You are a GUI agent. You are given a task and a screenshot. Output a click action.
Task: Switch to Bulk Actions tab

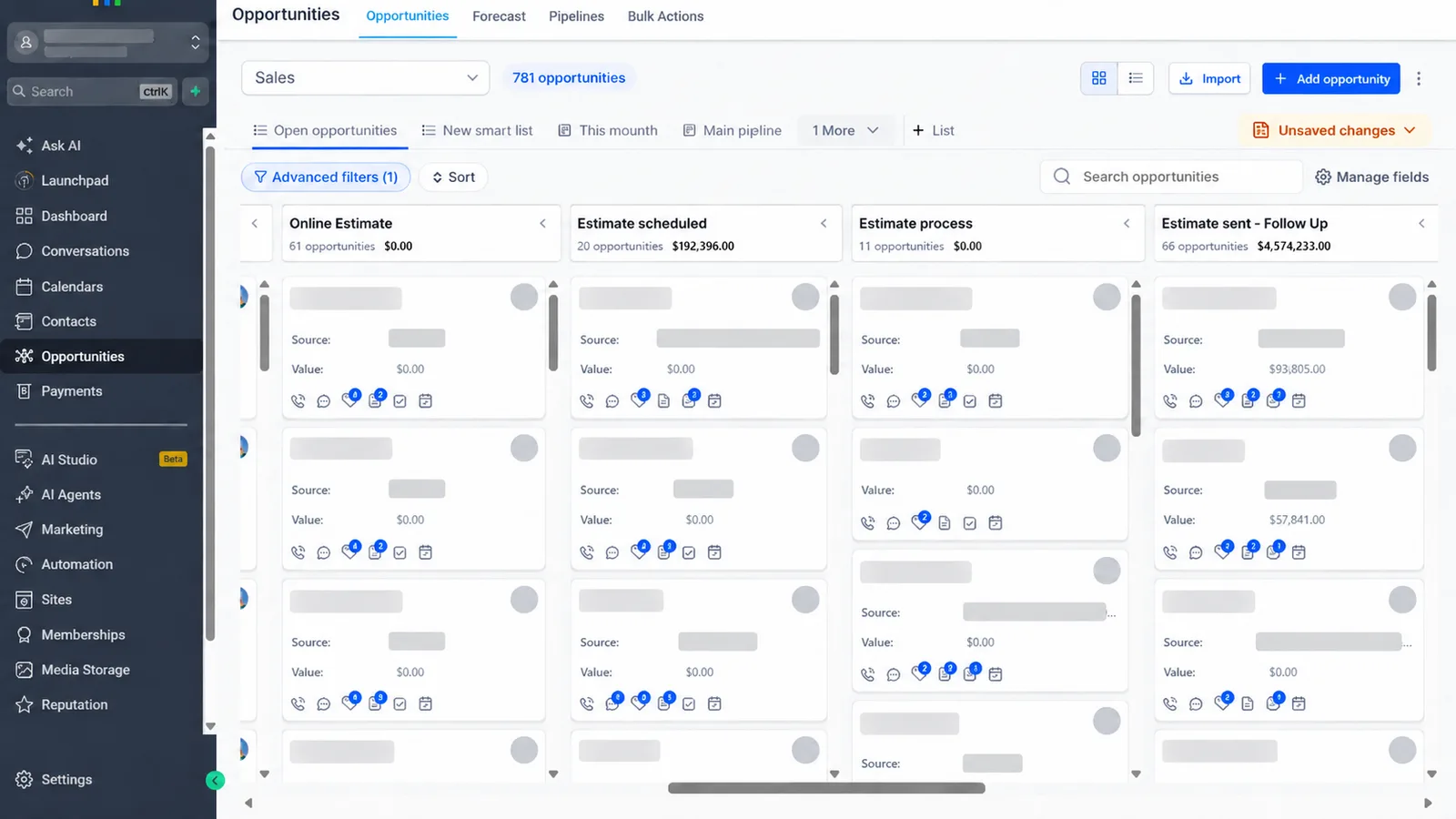tap(665, 16)
